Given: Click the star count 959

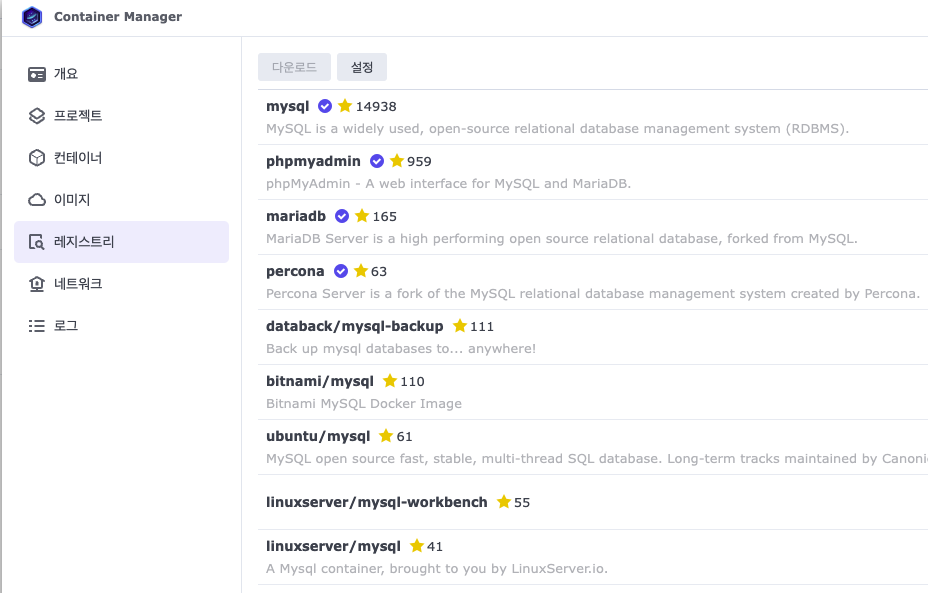Looking at the screenshot, I should click(420, 162).
